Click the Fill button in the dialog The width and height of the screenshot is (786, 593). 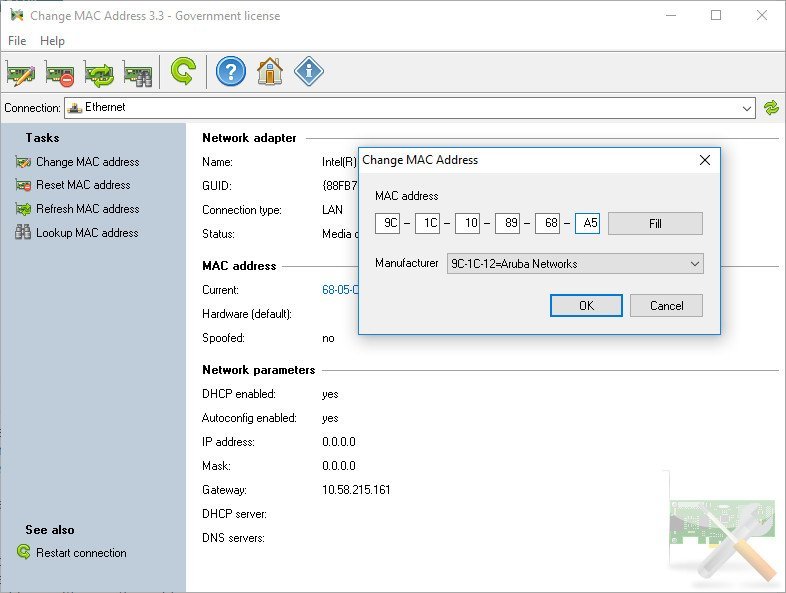click(x=655, y=223)
